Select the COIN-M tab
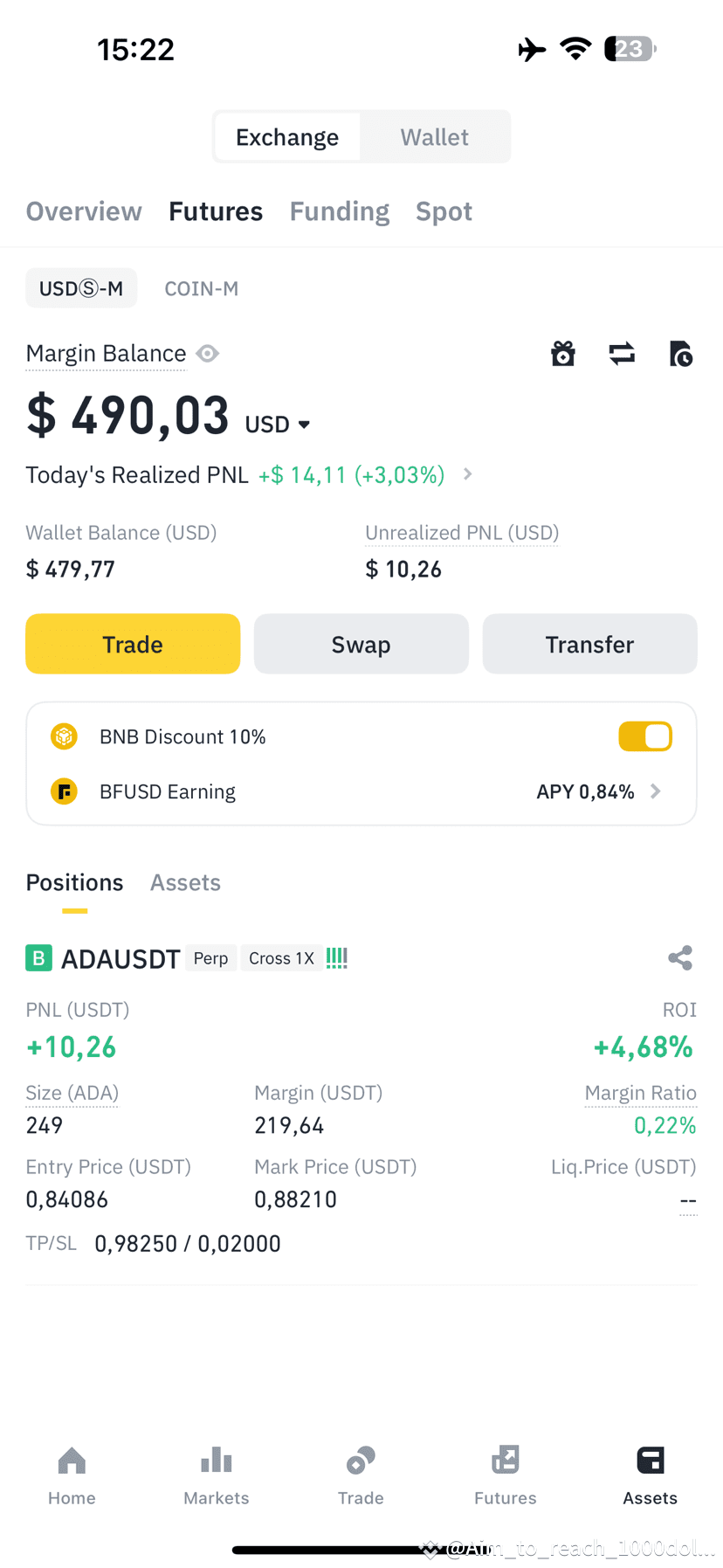The width and height of the screenshot is (723, 1568). 202,288
